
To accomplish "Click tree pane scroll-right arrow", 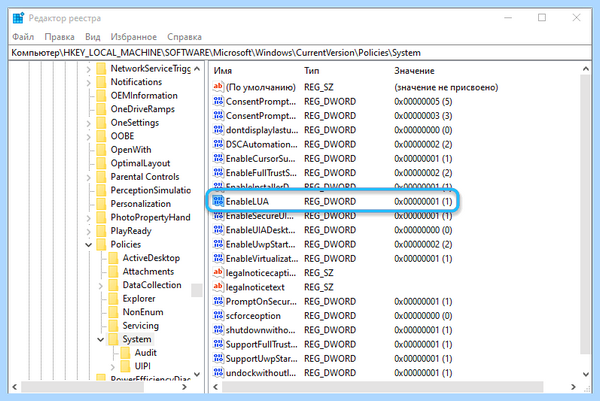I will (x=184, y=387).
